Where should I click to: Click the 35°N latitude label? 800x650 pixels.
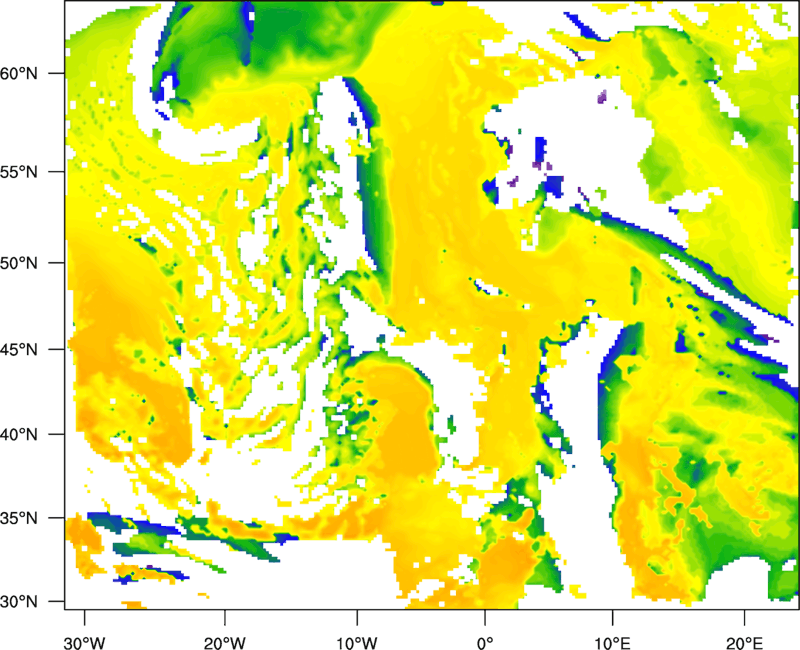19,518
